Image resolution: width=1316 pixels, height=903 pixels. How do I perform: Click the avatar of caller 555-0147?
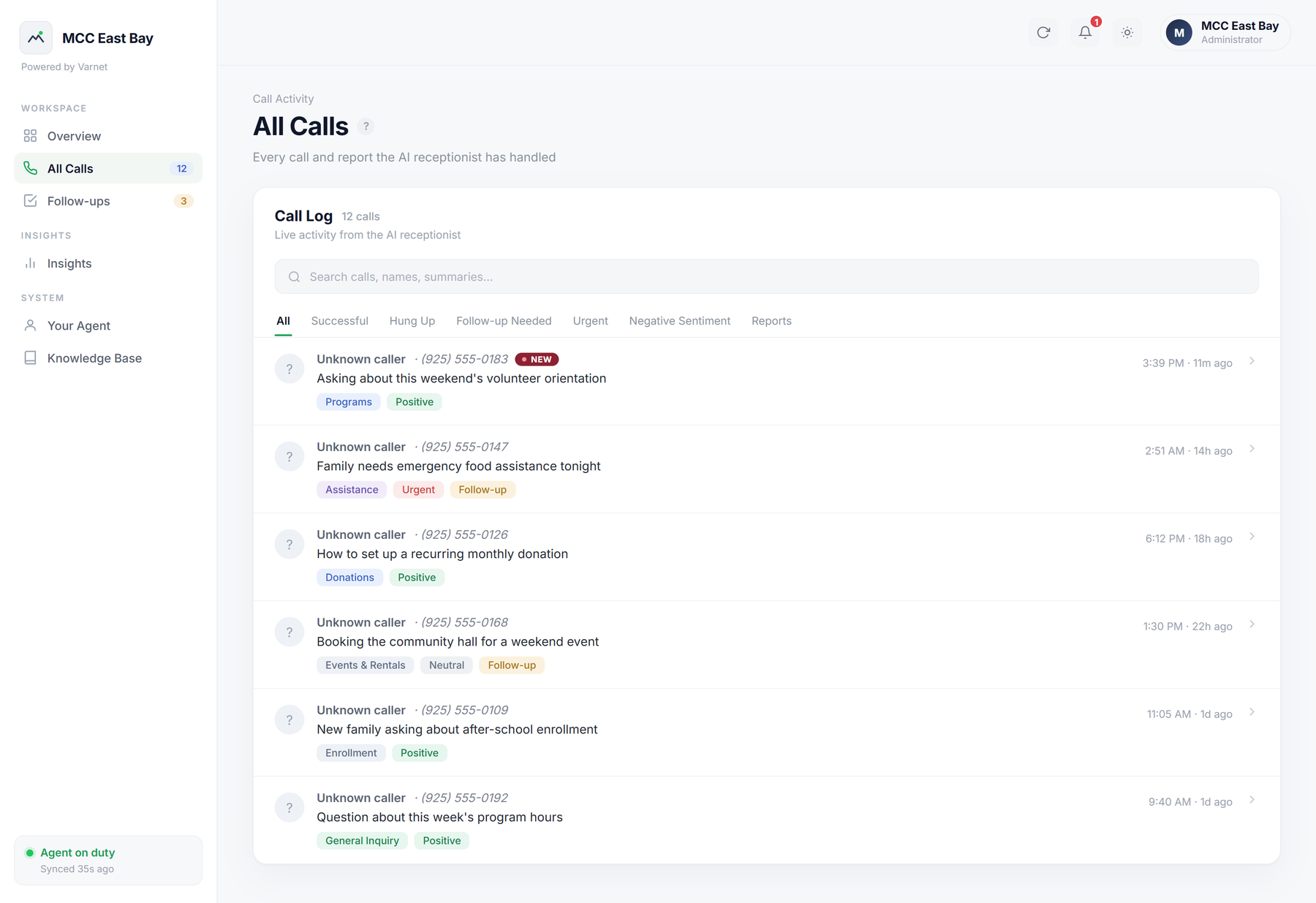[x=290, y=456]
